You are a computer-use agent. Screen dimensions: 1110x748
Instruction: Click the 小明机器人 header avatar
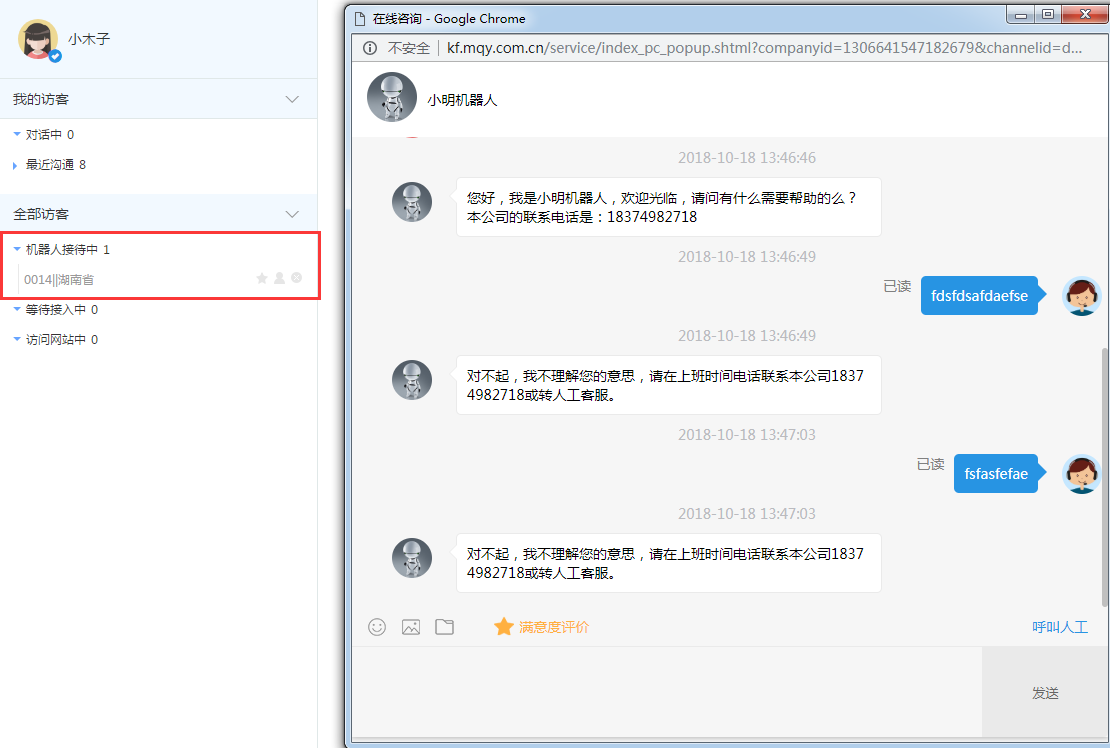point(392,98)
